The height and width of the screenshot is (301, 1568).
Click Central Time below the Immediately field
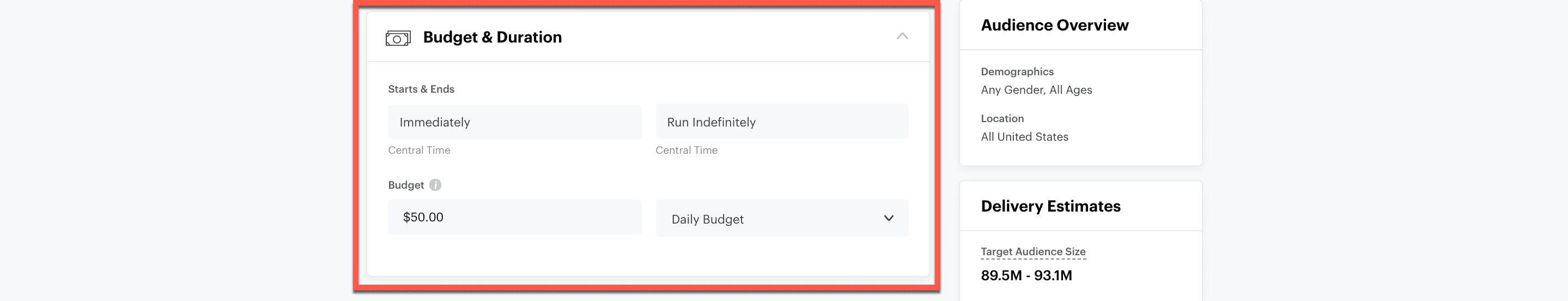(420, 150)
